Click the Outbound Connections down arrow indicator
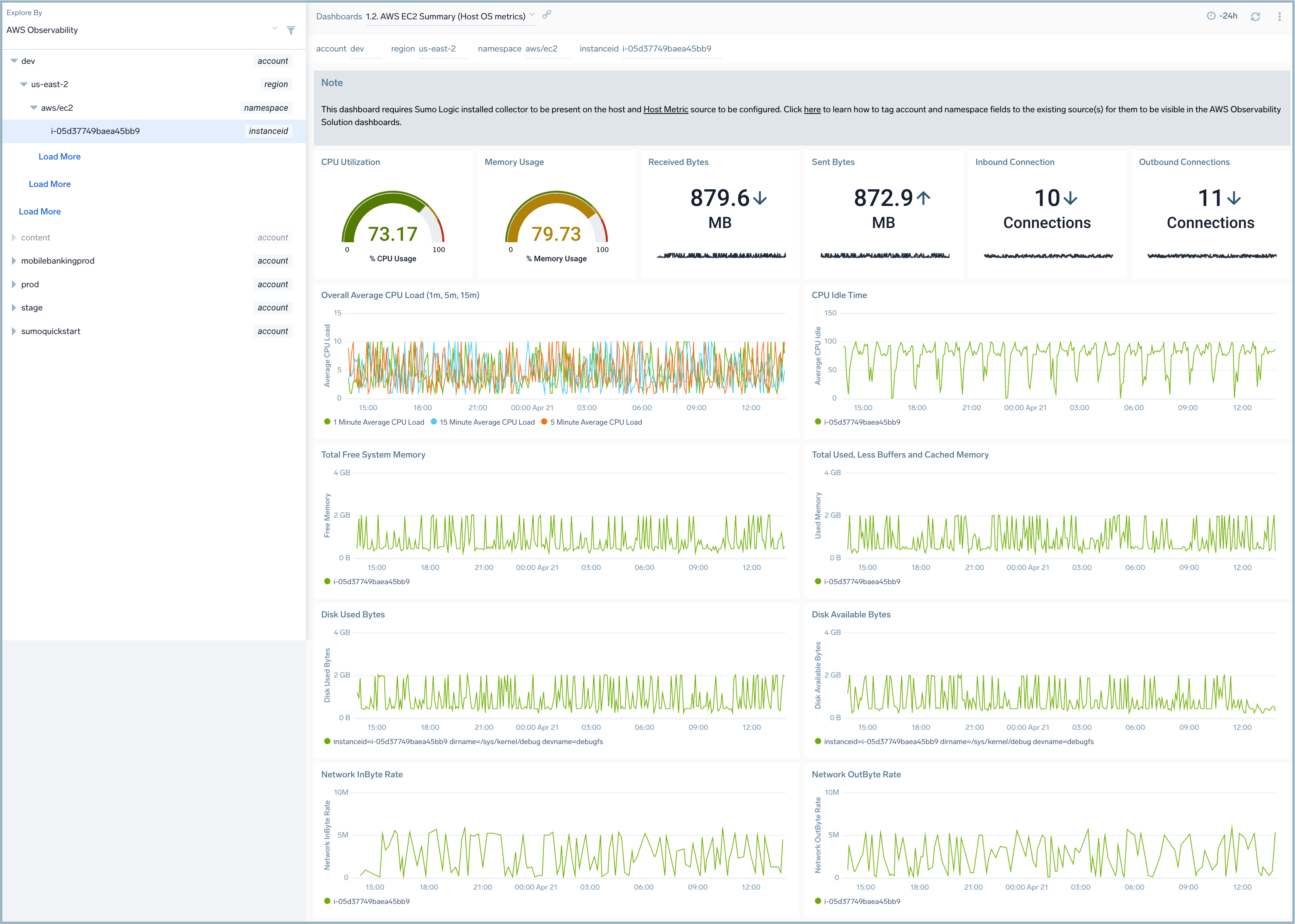The height and width of the screenshot is (924, 1295). tap(1234, 198)
